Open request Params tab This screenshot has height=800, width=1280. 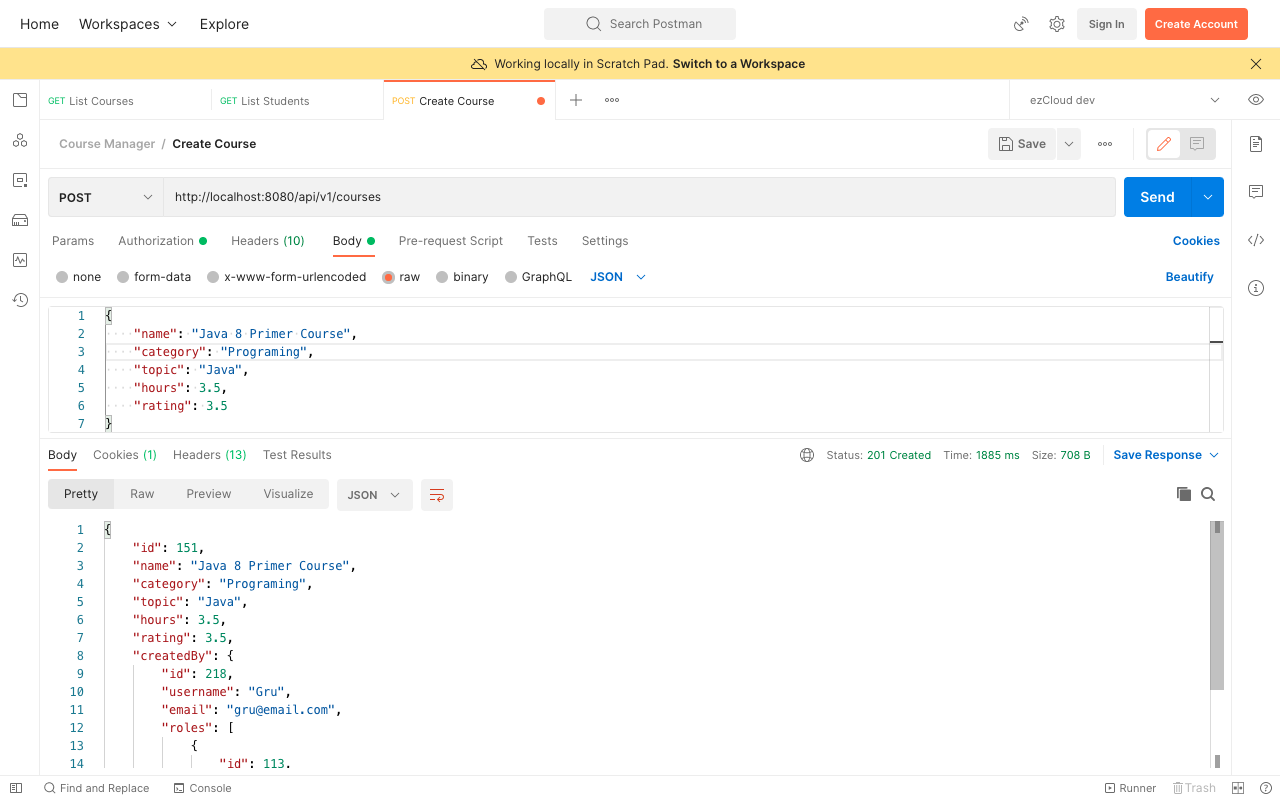[x=73, y=241]
